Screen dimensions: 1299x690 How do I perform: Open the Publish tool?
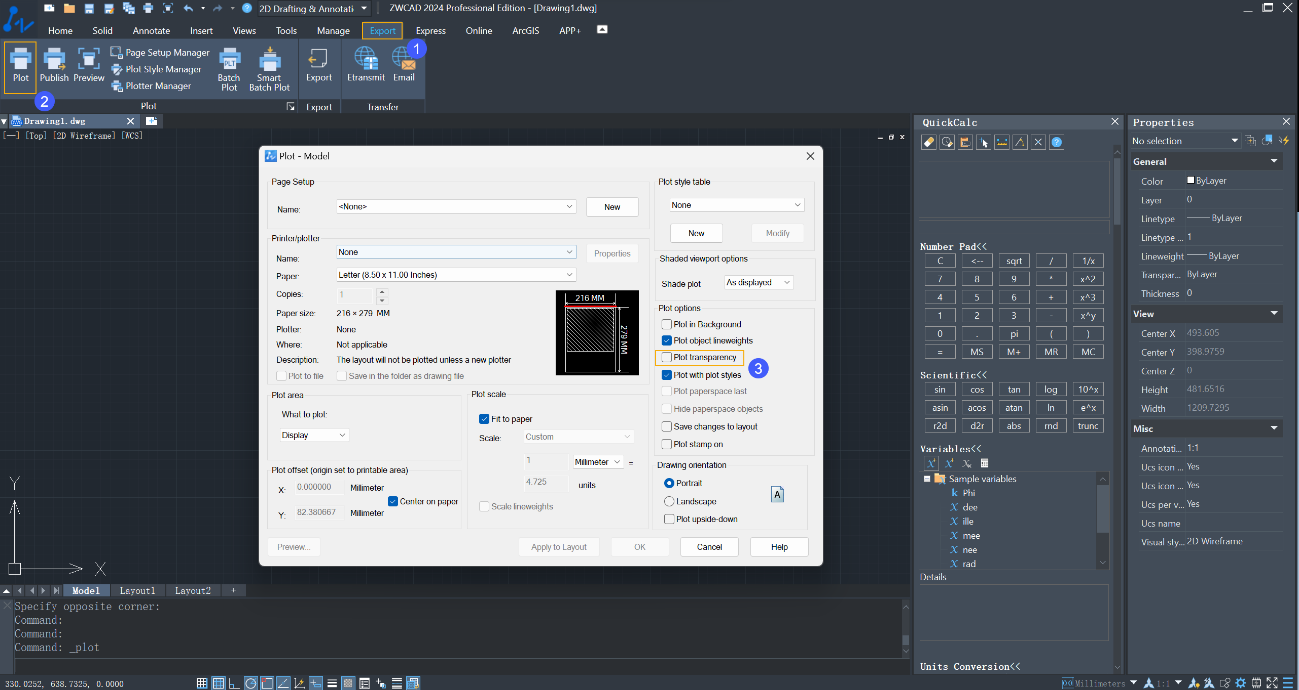pyautogui.click(x=54, y=66)
